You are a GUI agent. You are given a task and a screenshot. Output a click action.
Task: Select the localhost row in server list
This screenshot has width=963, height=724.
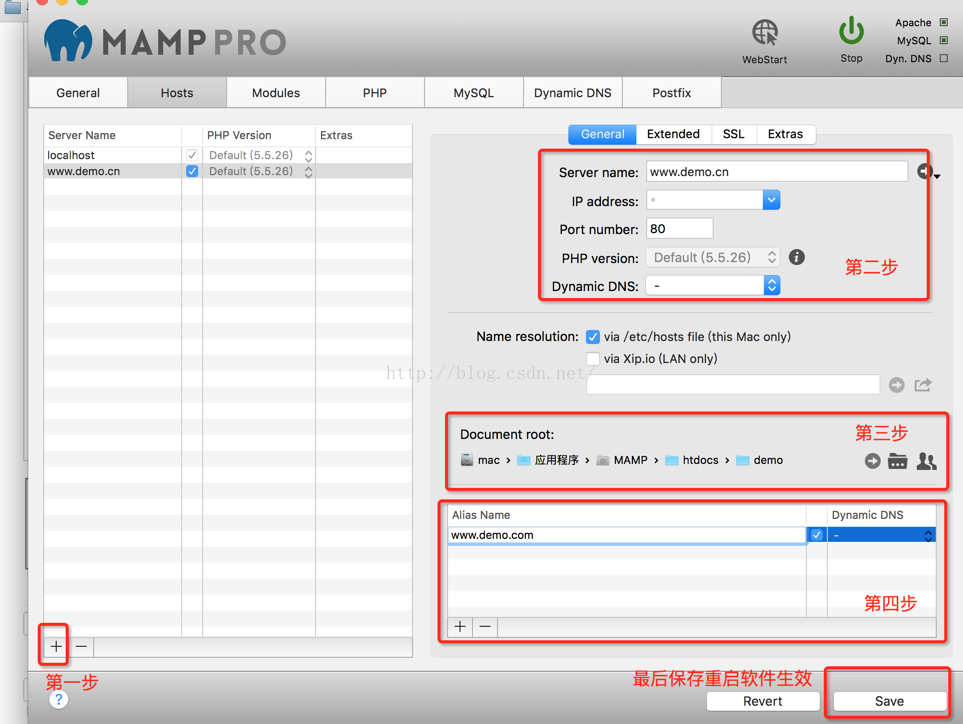click(228, 155)
